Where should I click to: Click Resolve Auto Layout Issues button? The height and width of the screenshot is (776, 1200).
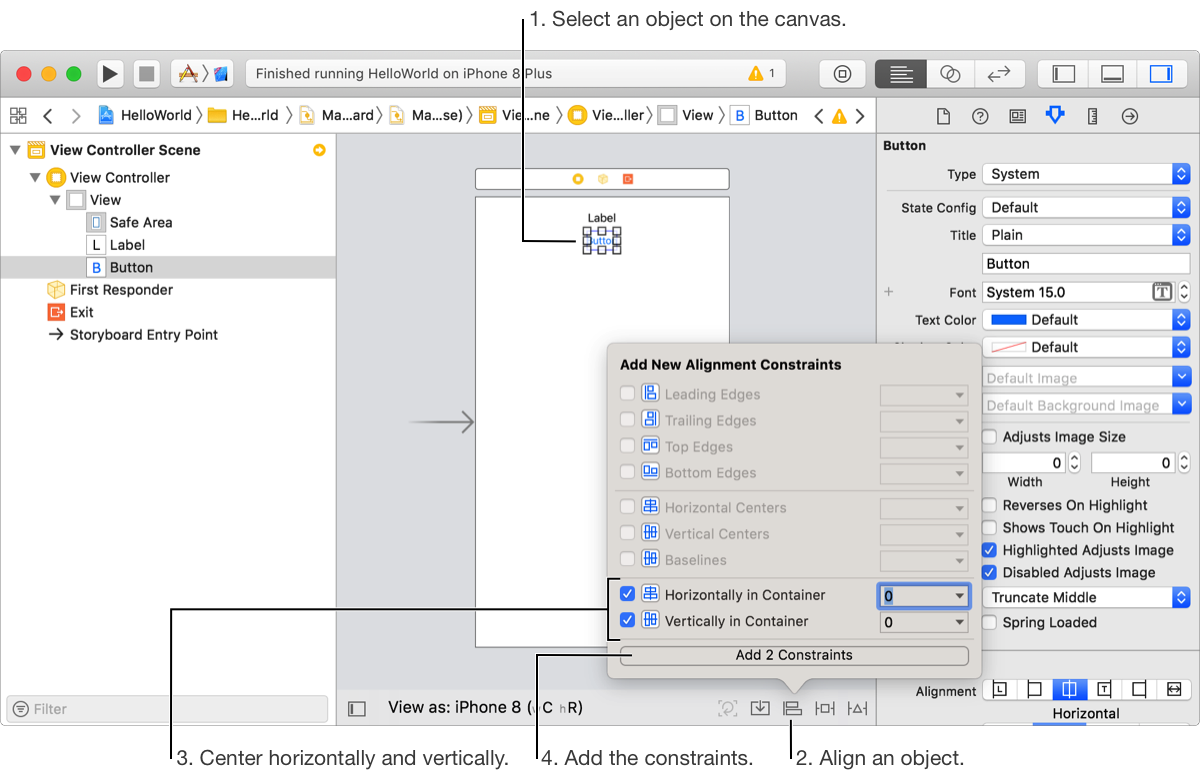[x=858, y=708]
